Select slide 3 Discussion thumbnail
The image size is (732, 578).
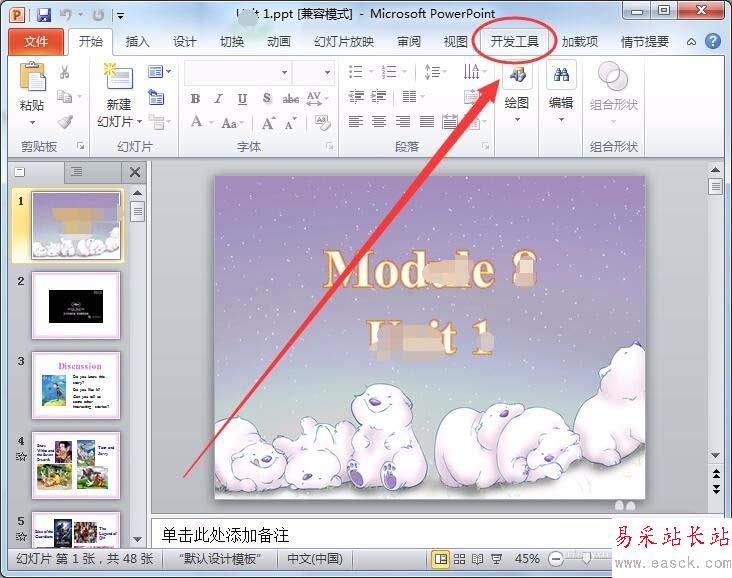pos(76,386)
